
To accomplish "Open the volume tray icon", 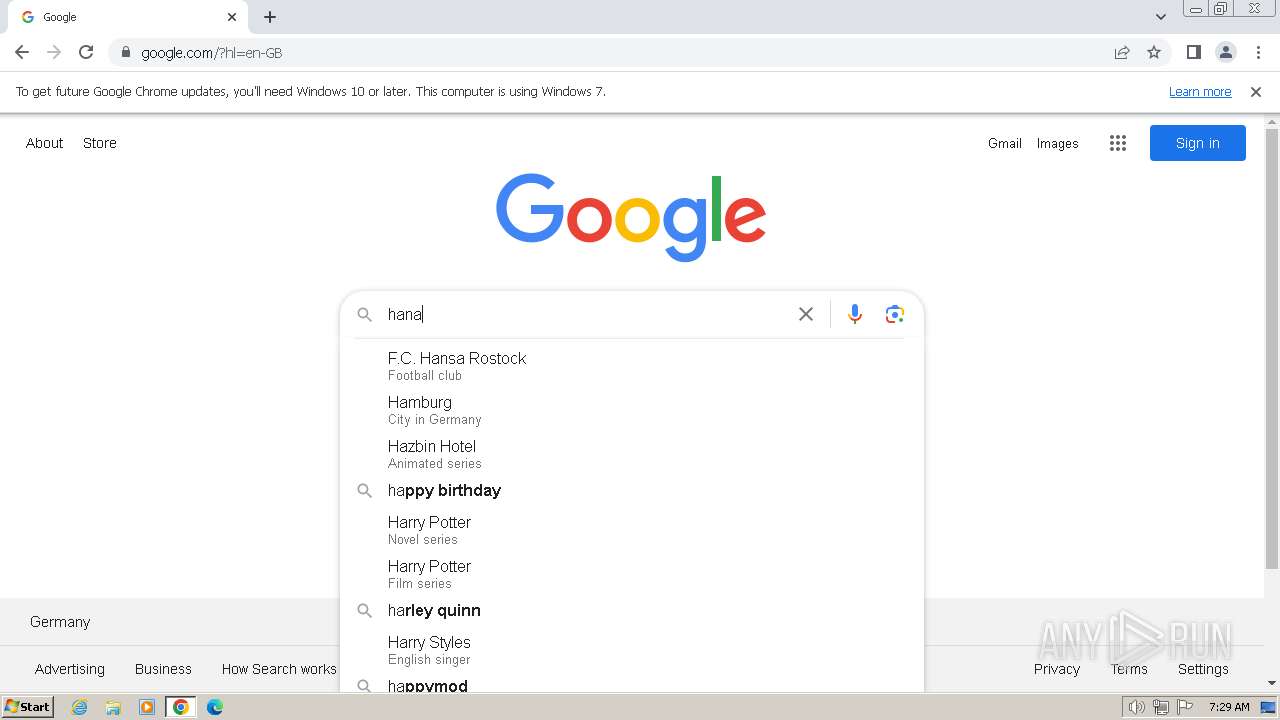I will tap(1136, 707).
